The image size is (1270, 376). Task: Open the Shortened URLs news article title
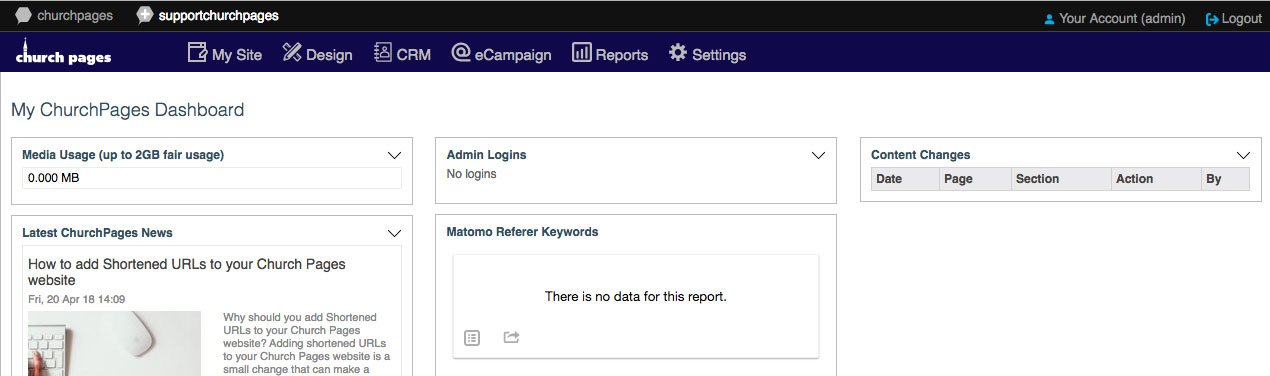tap(187, 272)
